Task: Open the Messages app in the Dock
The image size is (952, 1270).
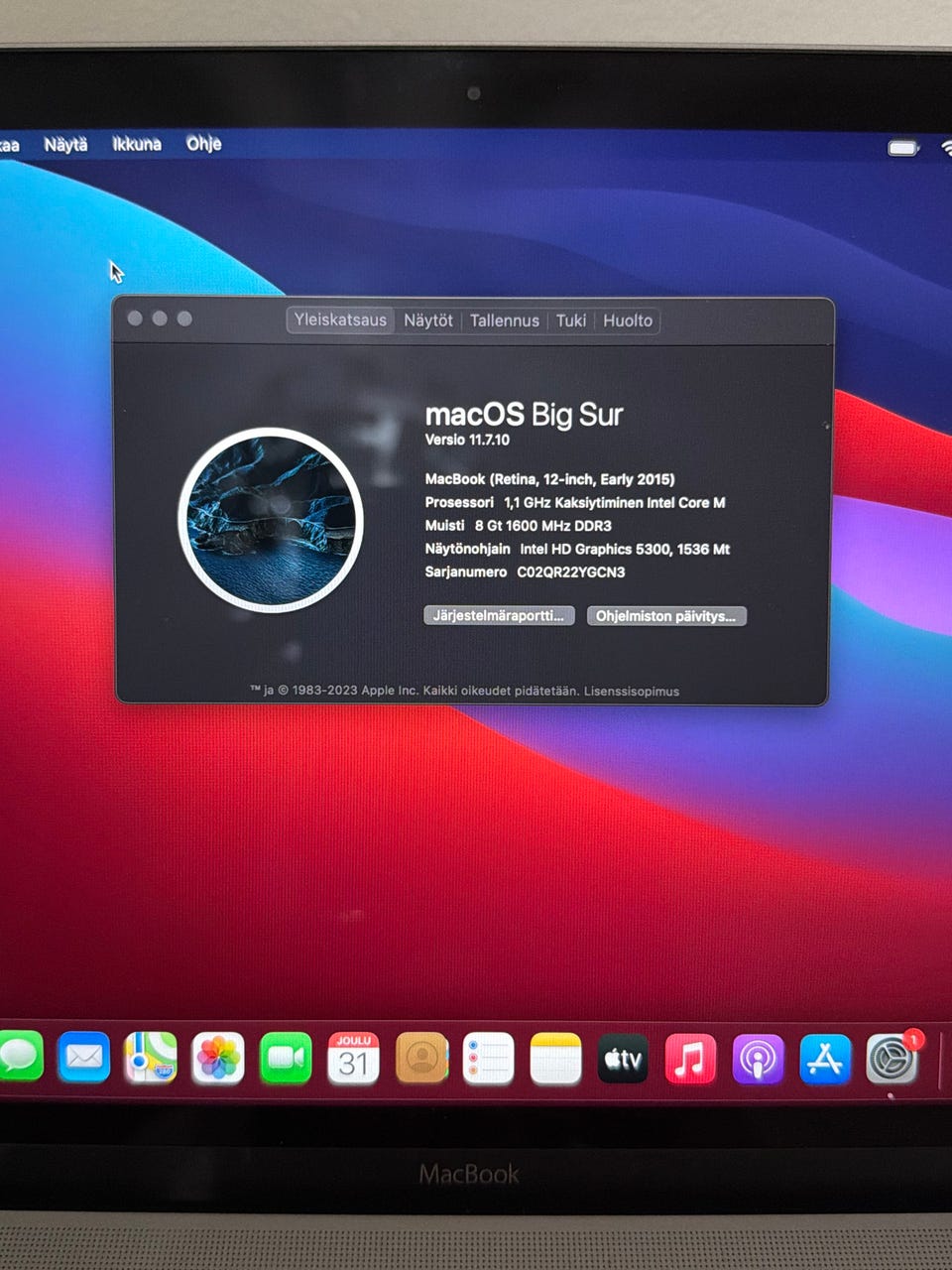Action: tap(20, 1057)
